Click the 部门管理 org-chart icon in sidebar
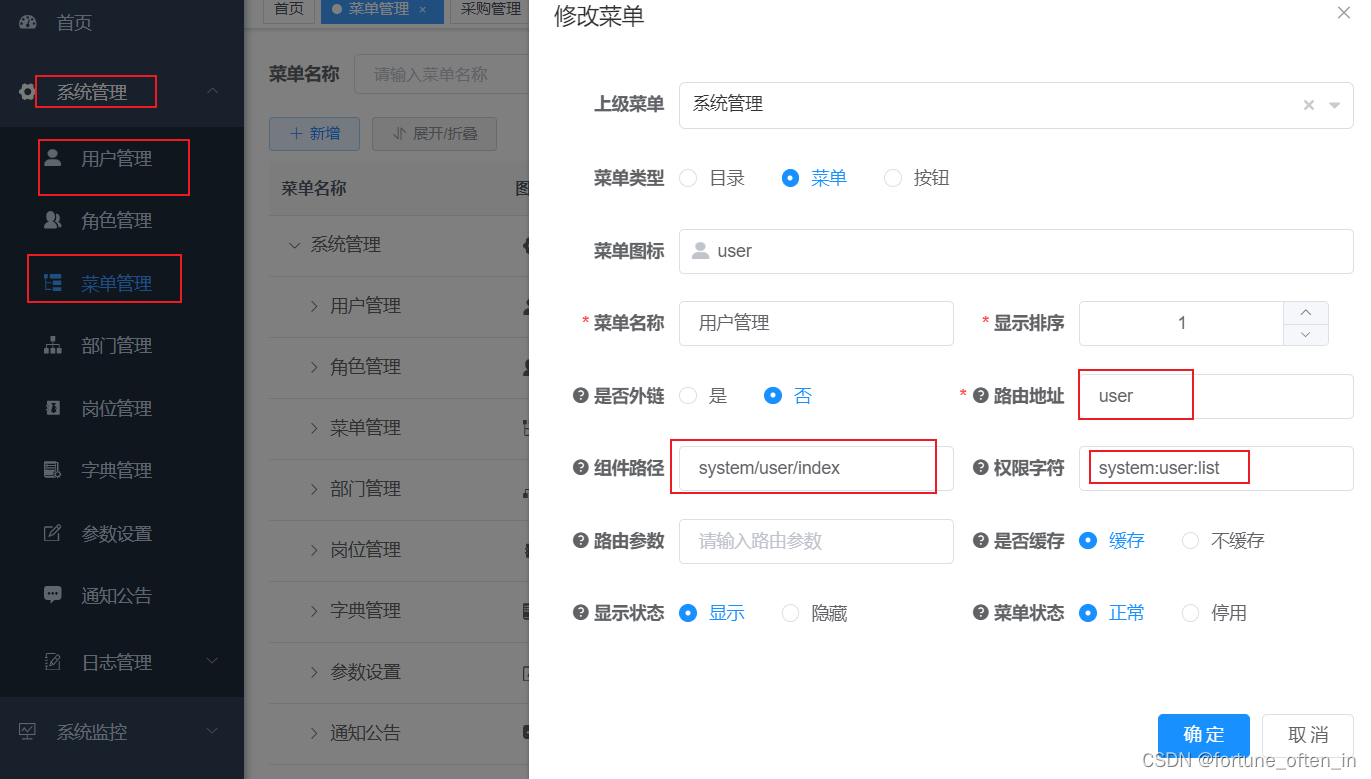1371x779 pixels. 53,346
